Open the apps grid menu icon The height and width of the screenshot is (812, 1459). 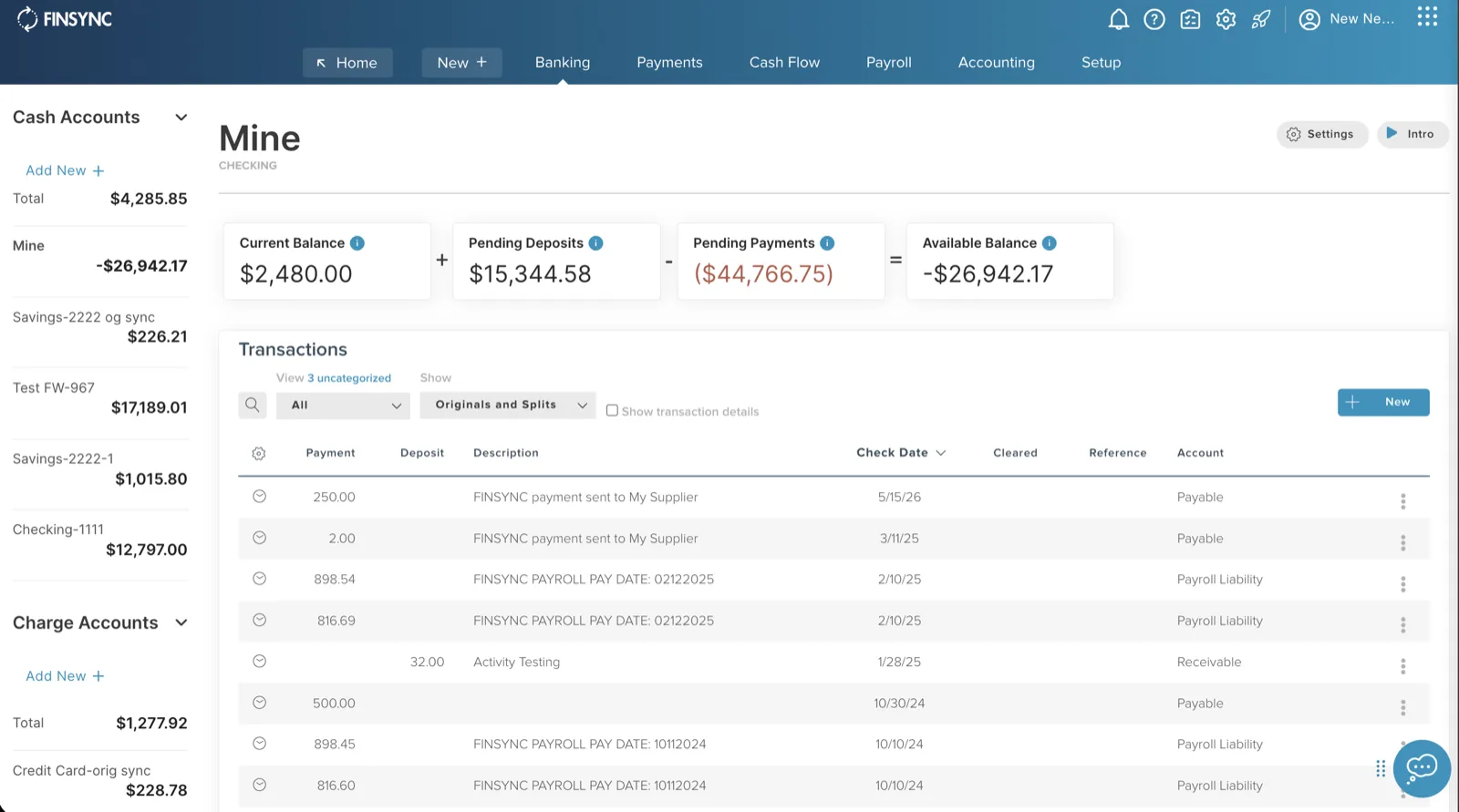coord(1427,16)
